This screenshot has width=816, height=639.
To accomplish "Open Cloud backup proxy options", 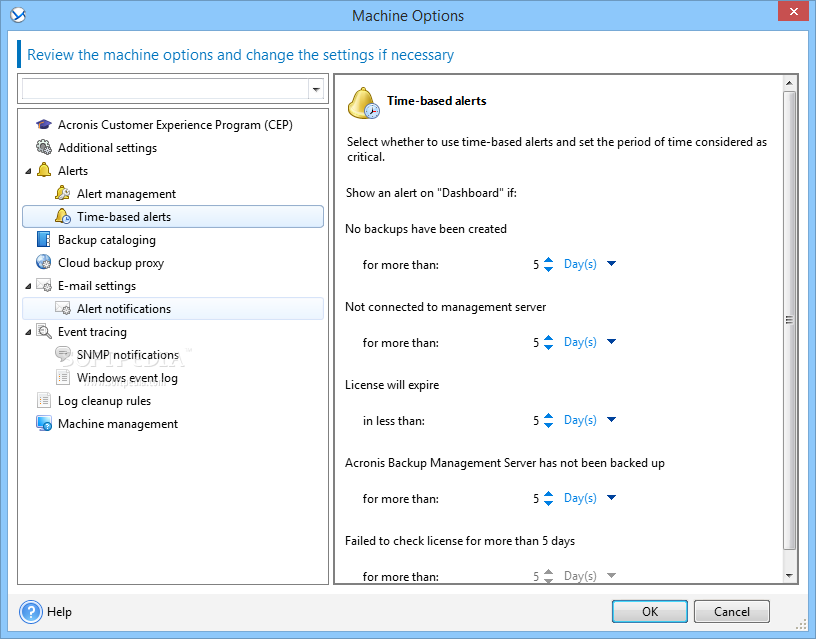I will 111,263.
